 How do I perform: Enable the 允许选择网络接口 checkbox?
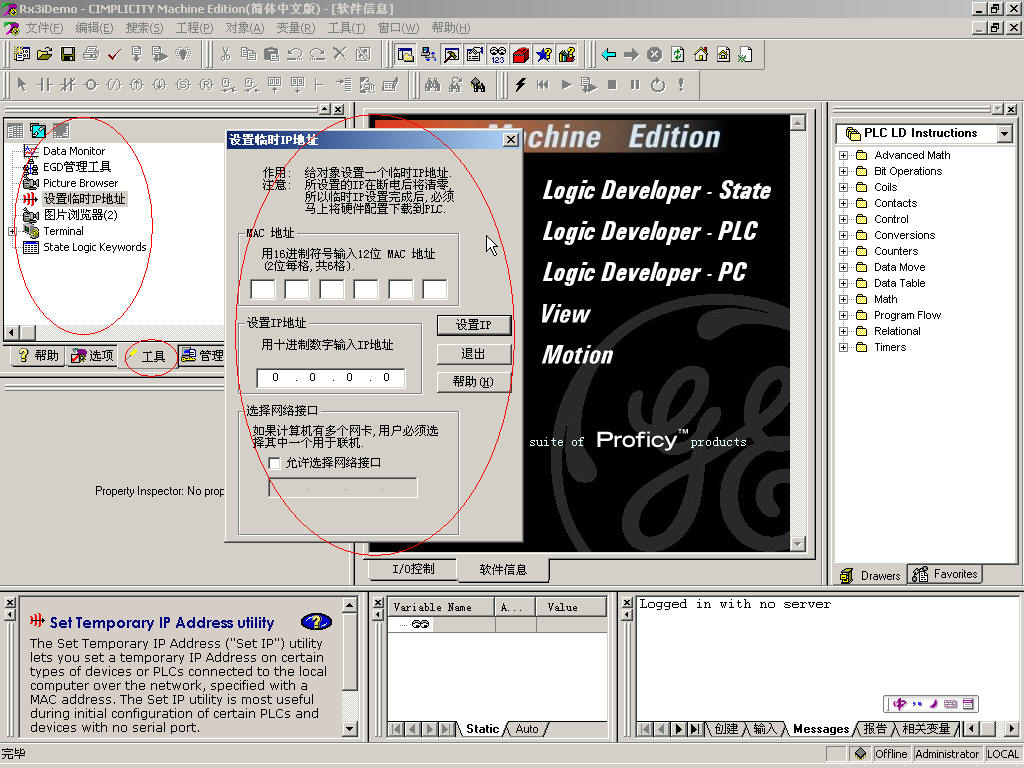click(275, 463)
